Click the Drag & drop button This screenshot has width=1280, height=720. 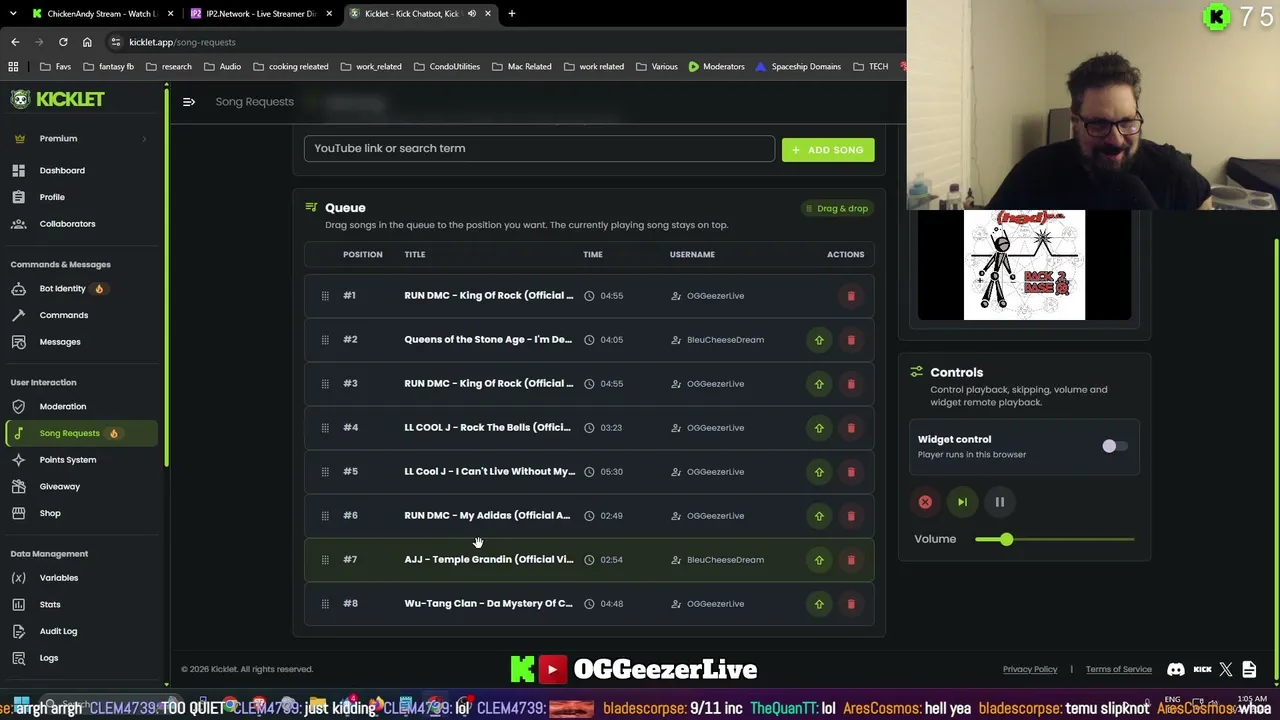tap(836, 209)
